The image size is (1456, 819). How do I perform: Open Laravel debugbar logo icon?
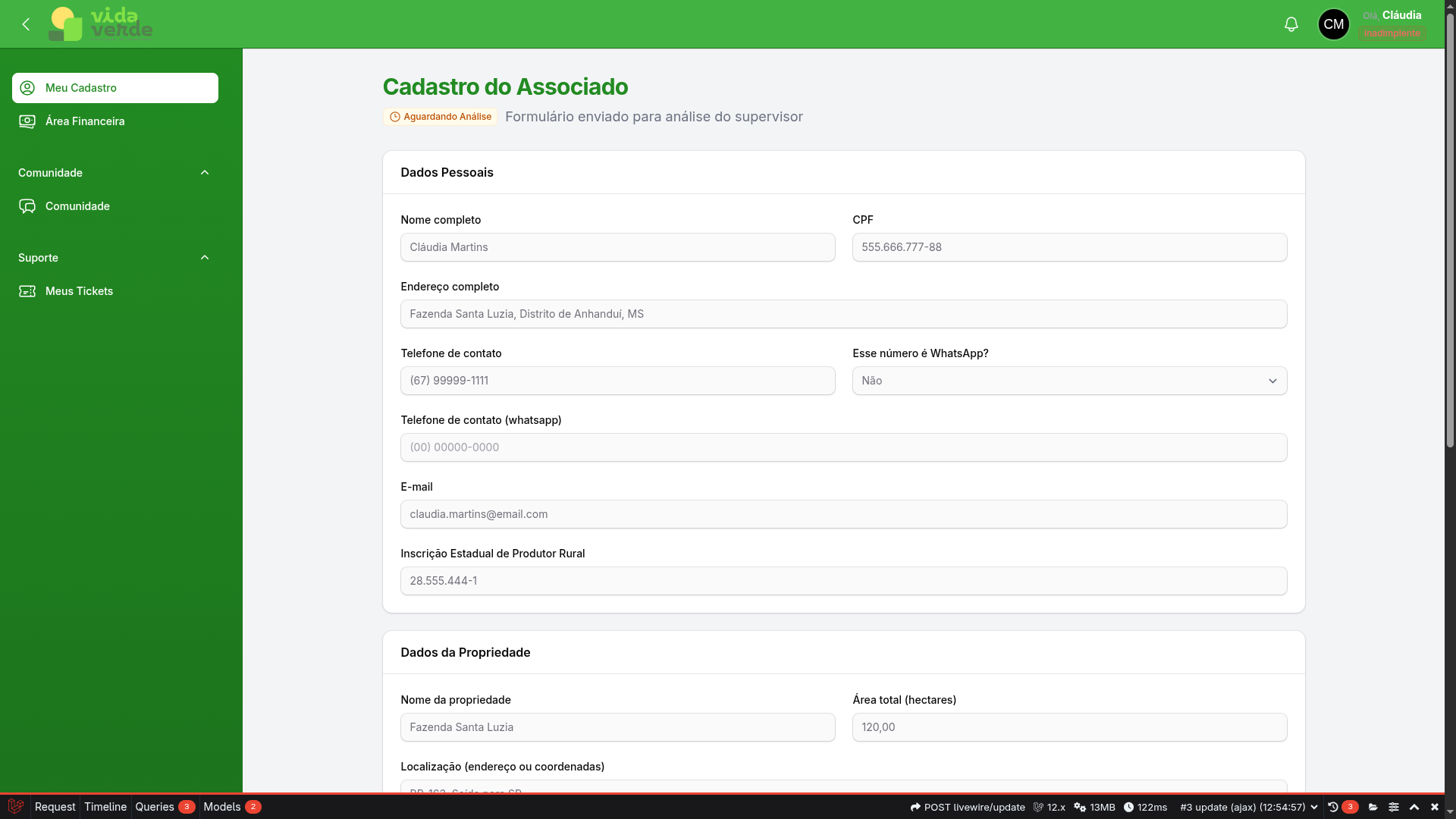pyautogui.click(x=15, y=807)
